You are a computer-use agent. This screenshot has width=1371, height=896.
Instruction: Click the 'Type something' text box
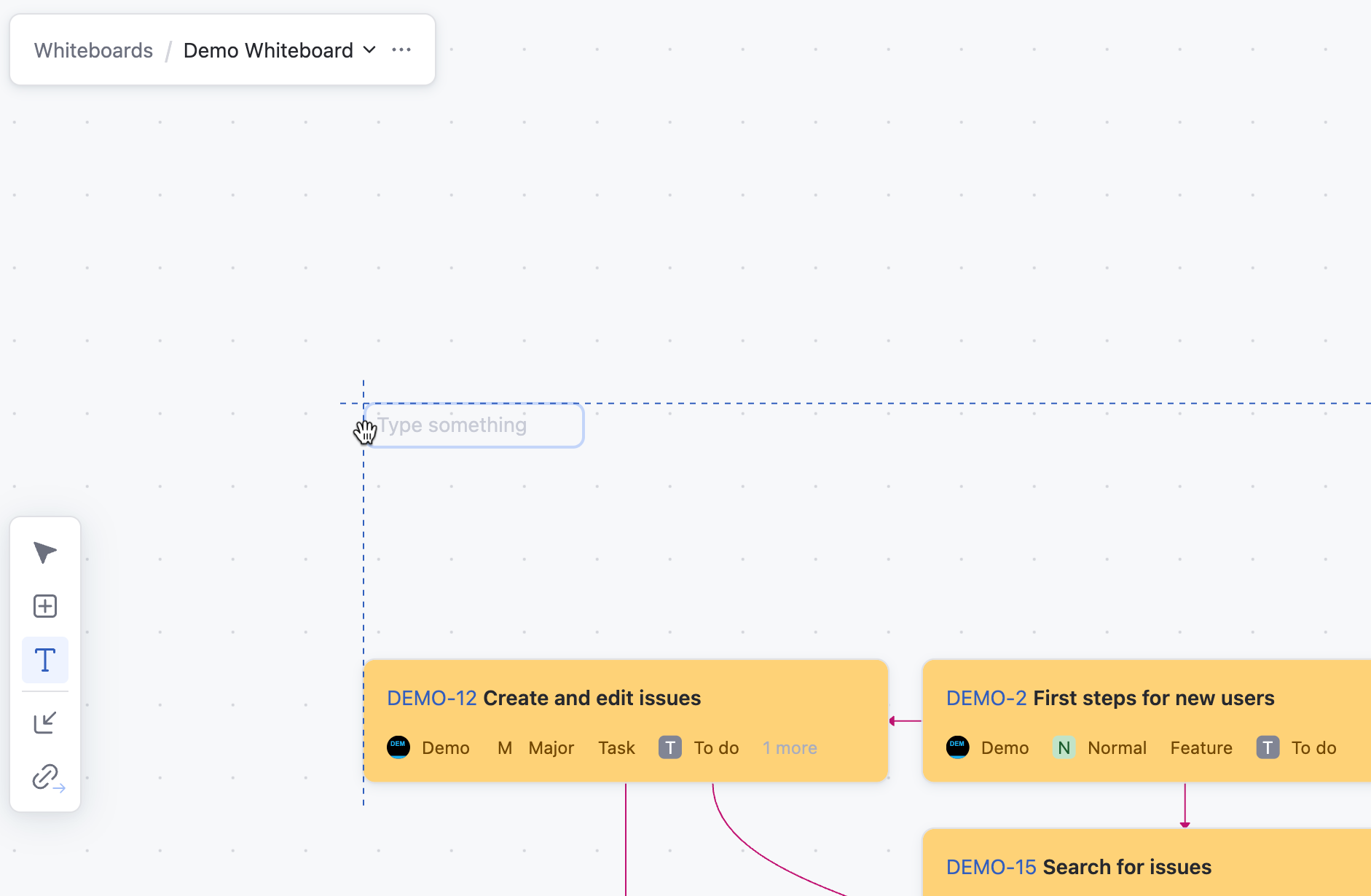pos(474,425)
